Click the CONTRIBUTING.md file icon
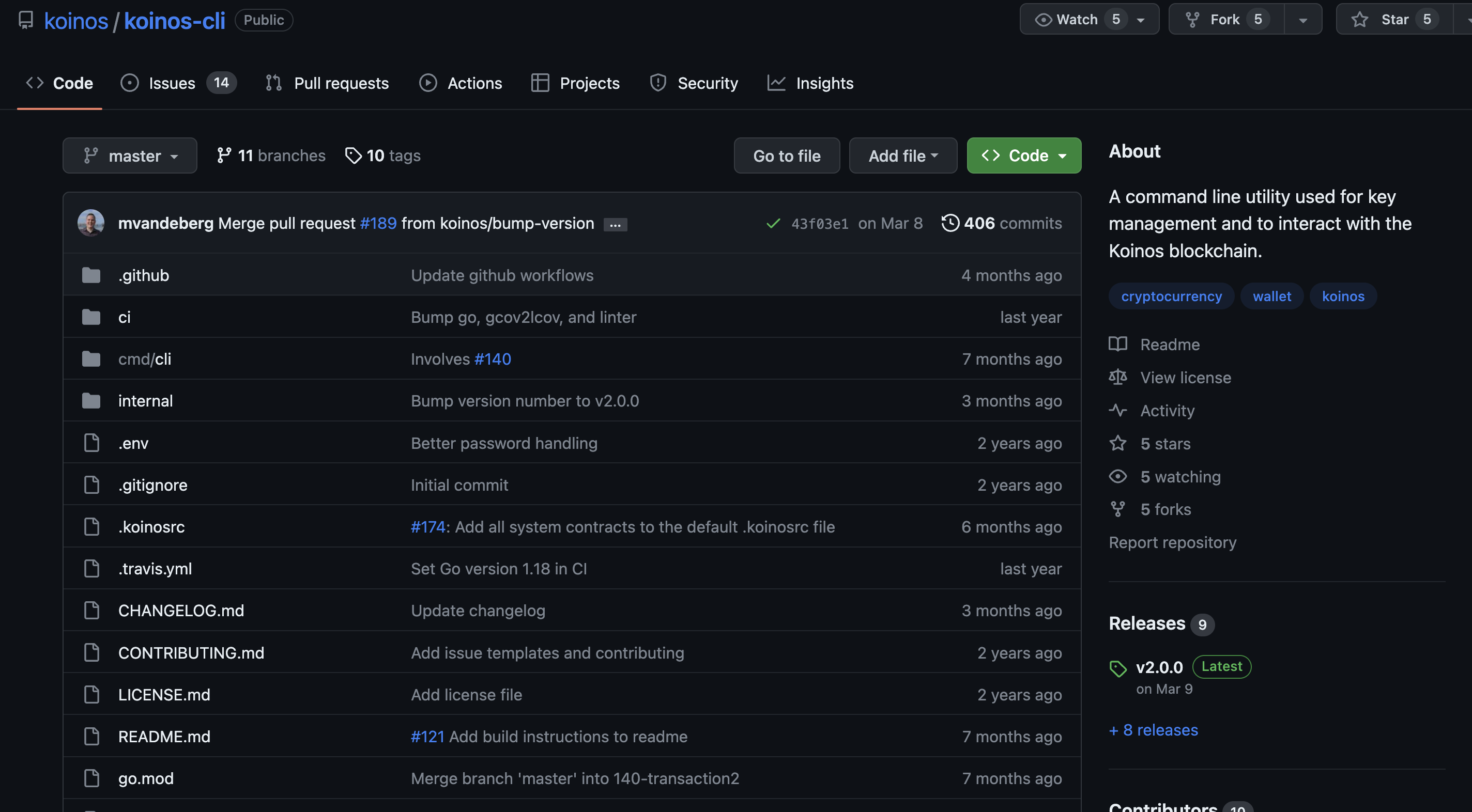Image resolution: width=1472 pixels, height=812 pixels. click(x=91, y=653)
